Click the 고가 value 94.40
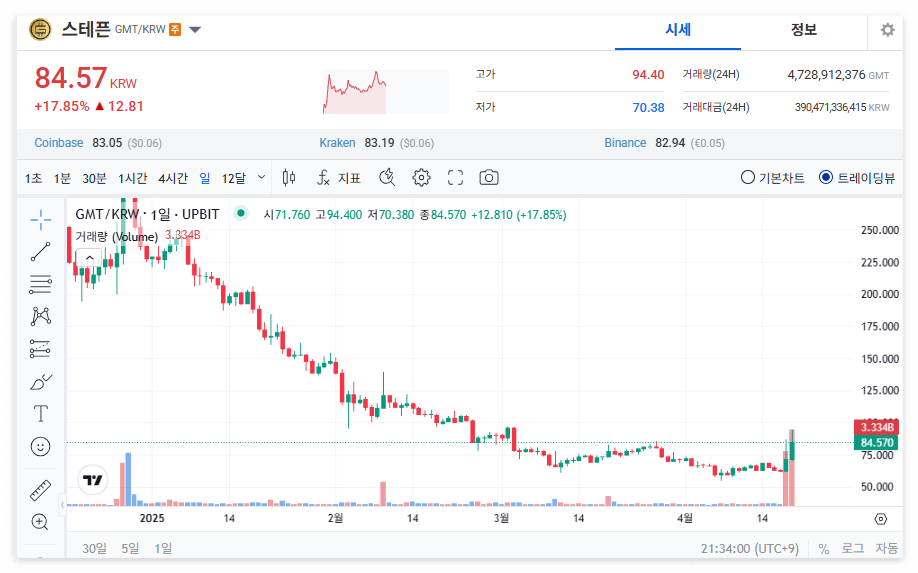 (x=648, y=75)
